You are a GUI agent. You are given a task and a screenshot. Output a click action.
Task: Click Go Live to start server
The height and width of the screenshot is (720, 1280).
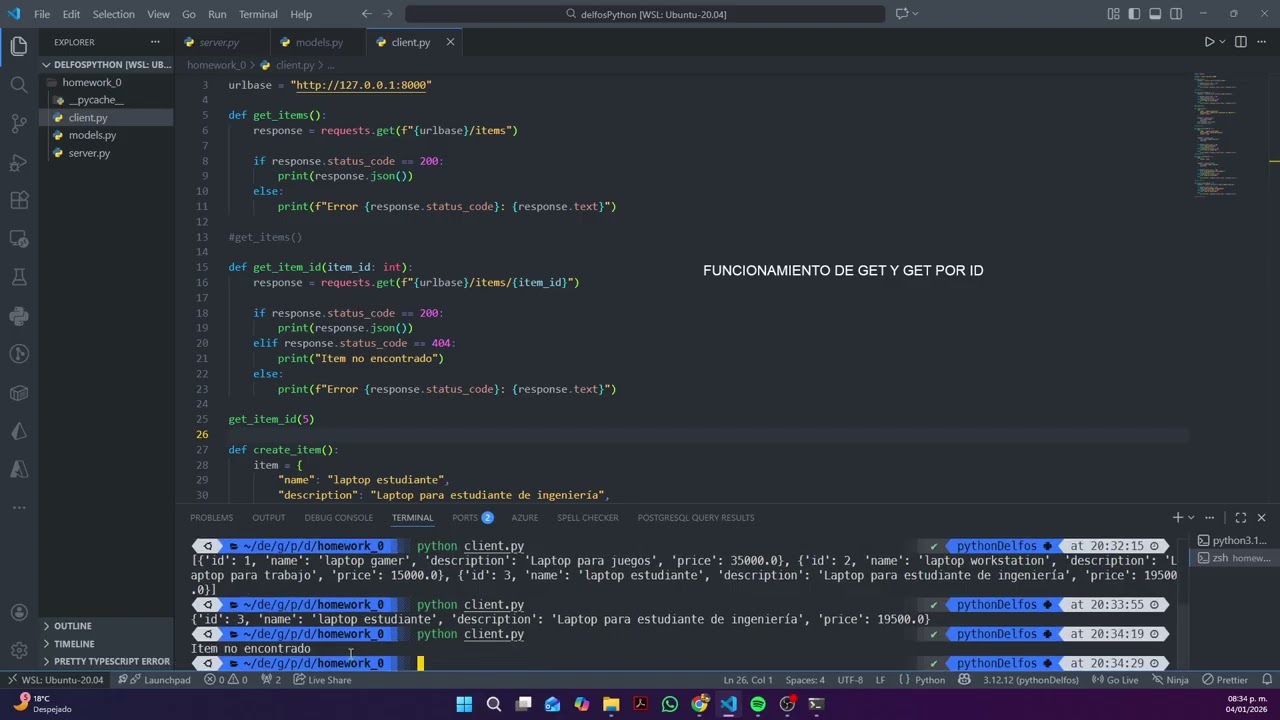[x=1115, y=680]
